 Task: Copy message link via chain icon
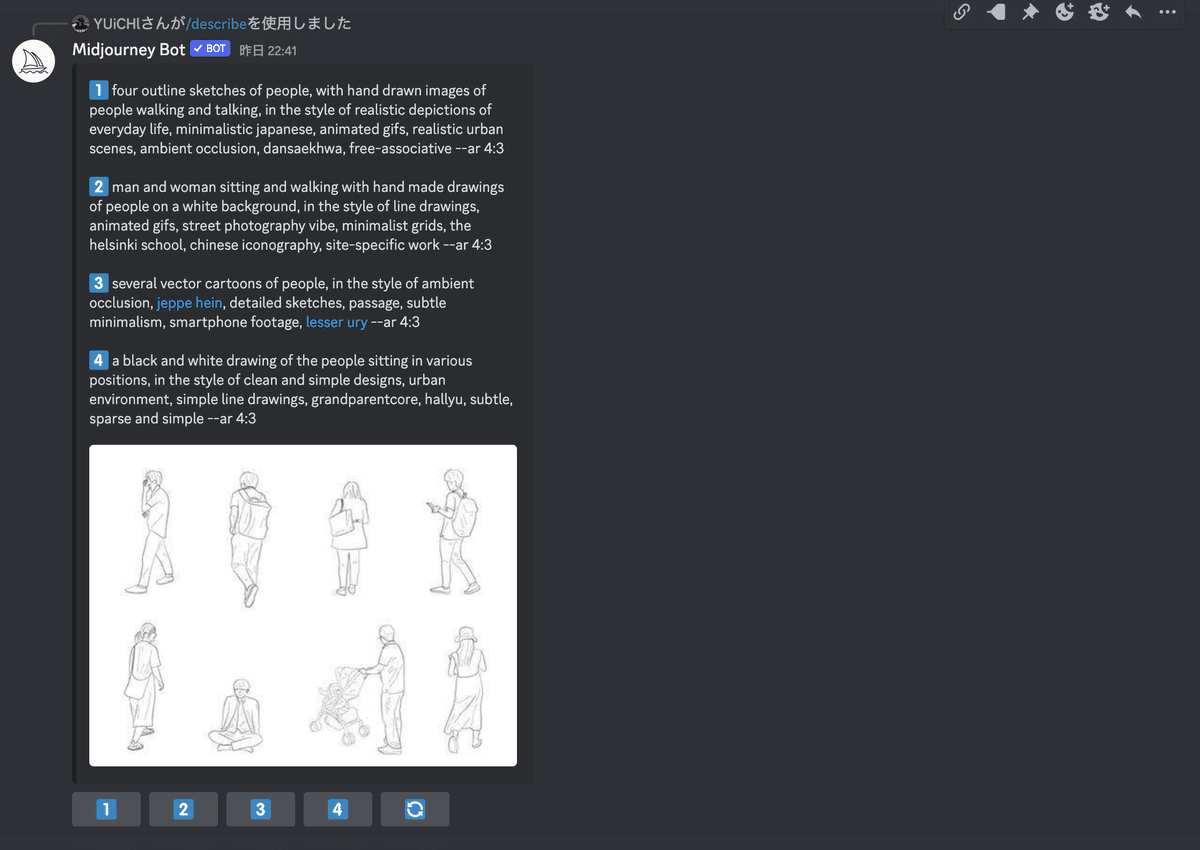coord(961,12)
